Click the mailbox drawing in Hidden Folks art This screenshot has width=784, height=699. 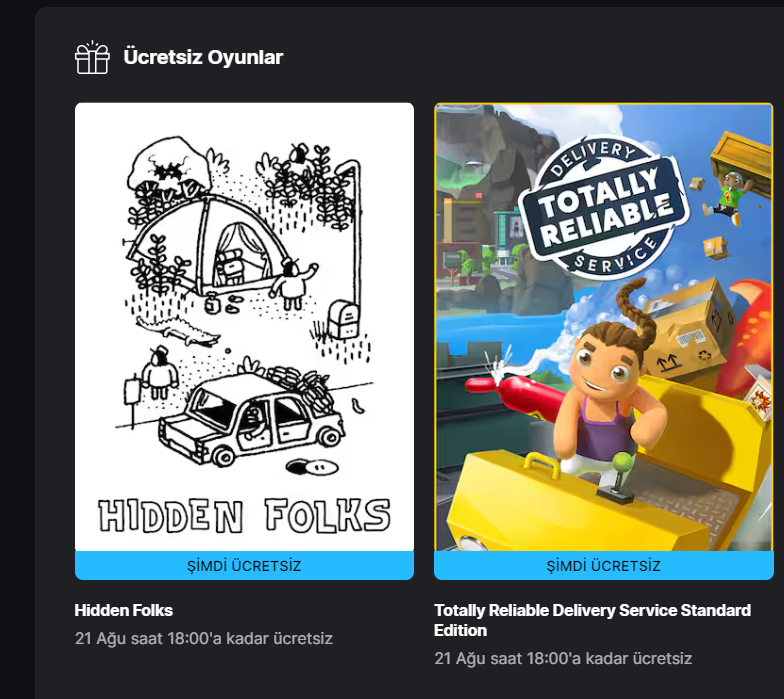tap(344, 318)
